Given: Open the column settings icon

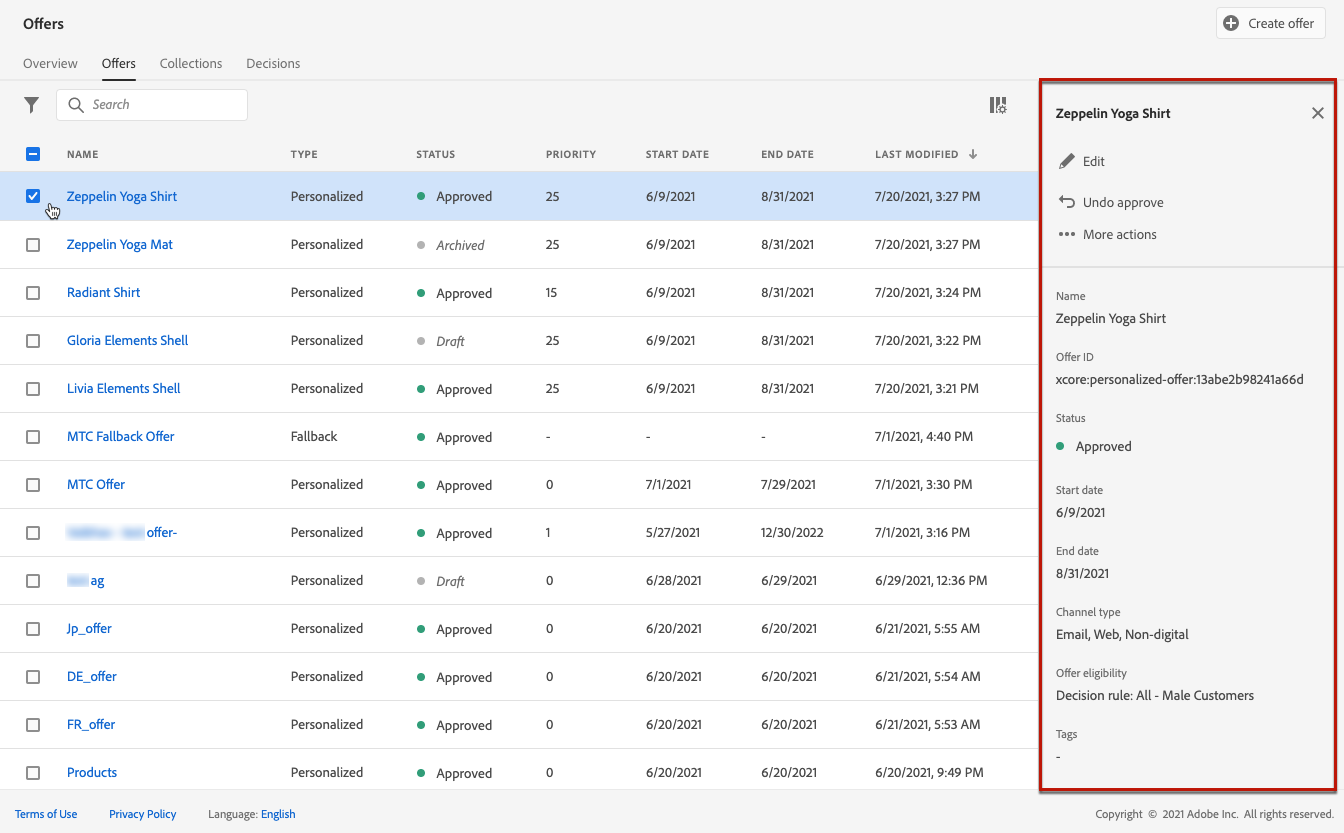Looking at the screenshot, I should (x=997, y=105).
